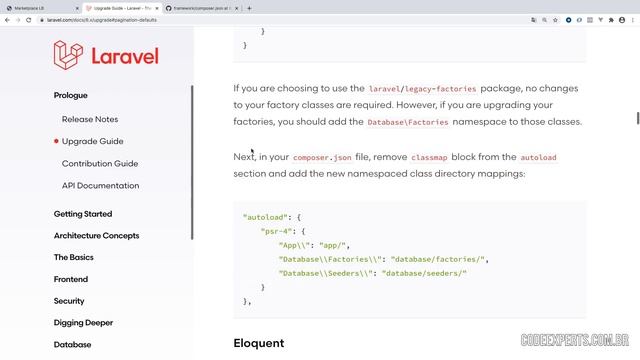Expand the Security section

(69, 301)
